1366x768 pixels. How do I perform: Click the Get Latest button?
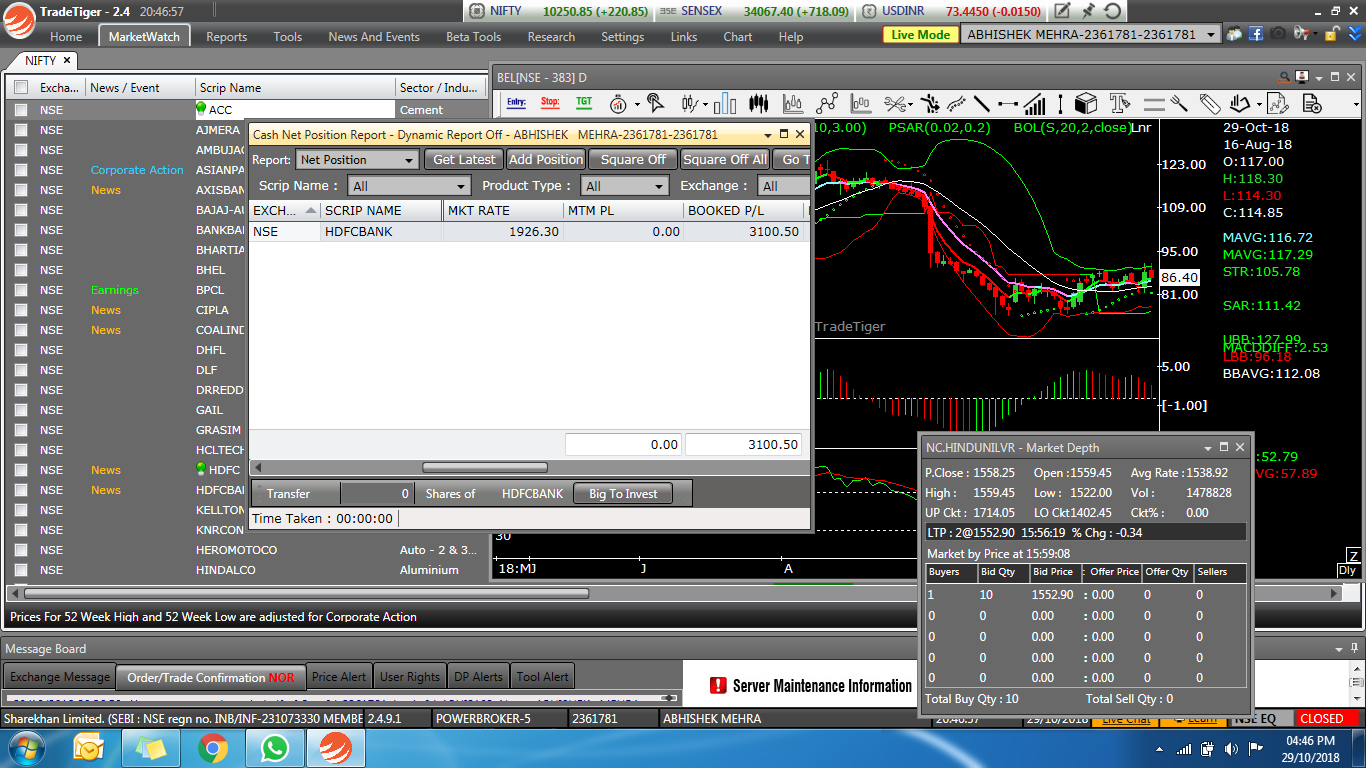pos(464,160)
